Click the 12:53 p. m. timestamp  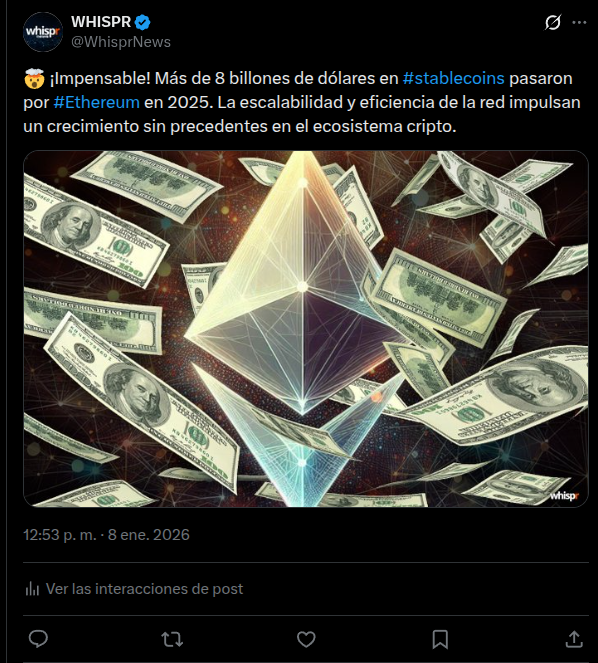pyautogui.click(x=60, y=535)
